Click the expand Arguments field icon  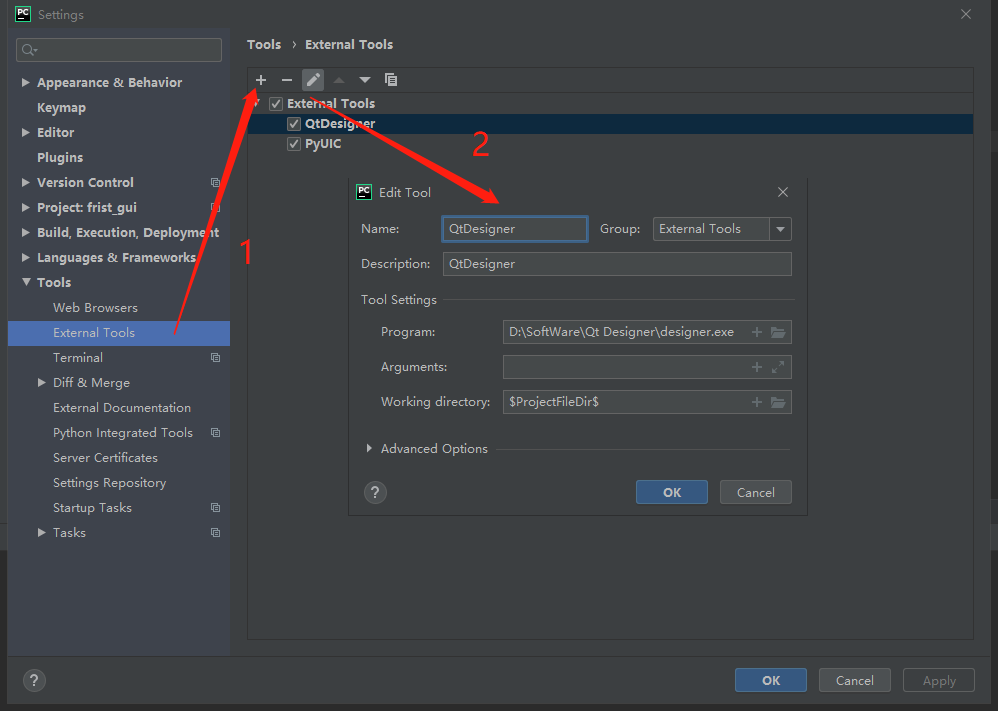[x=778, y=367]
